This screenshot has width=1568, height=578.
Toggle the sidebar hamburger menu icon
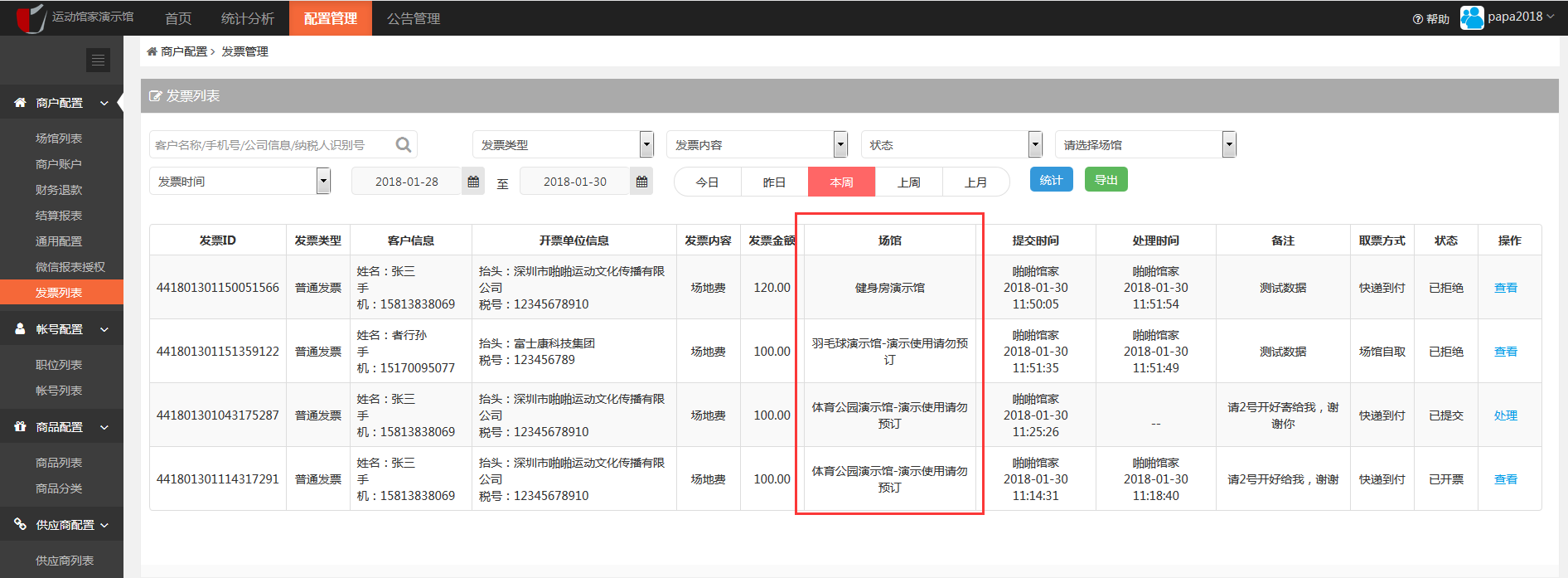coord(98,60)
